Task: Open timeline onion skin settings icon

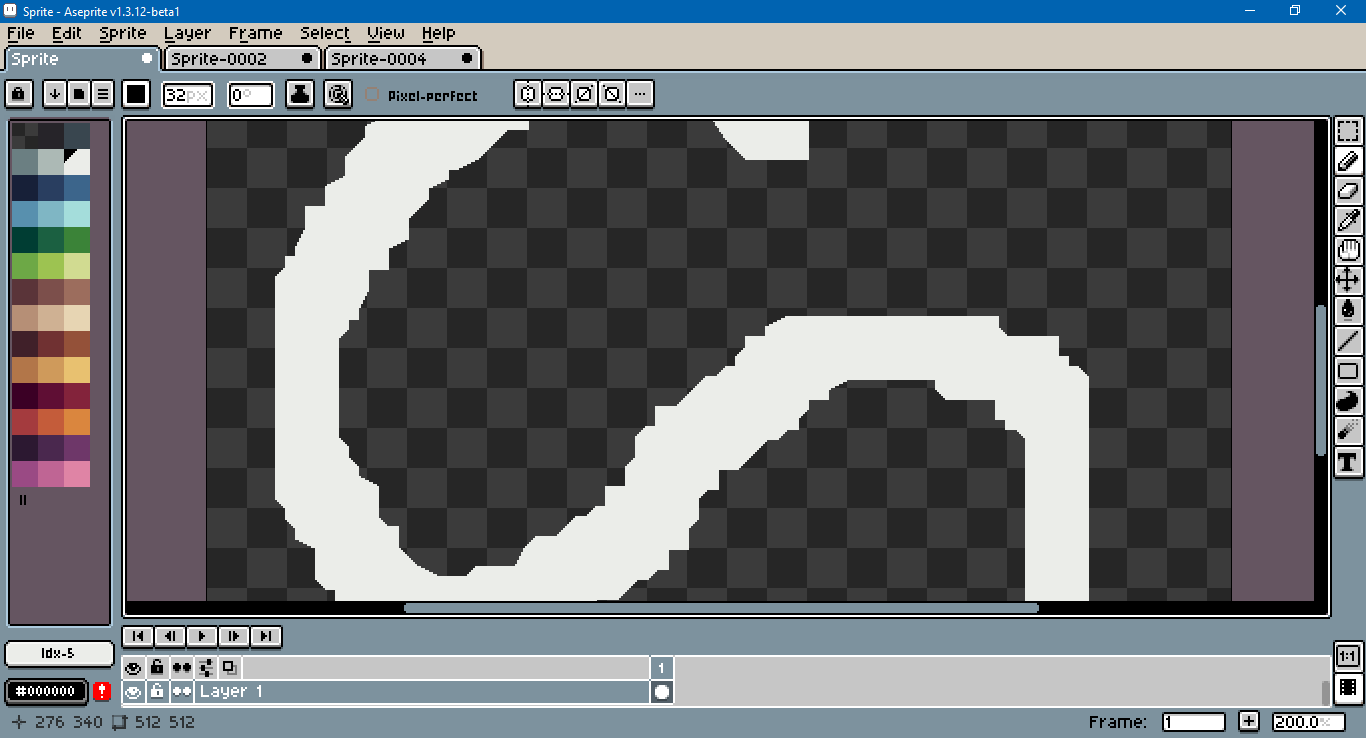Action: [x=206, y=667]
